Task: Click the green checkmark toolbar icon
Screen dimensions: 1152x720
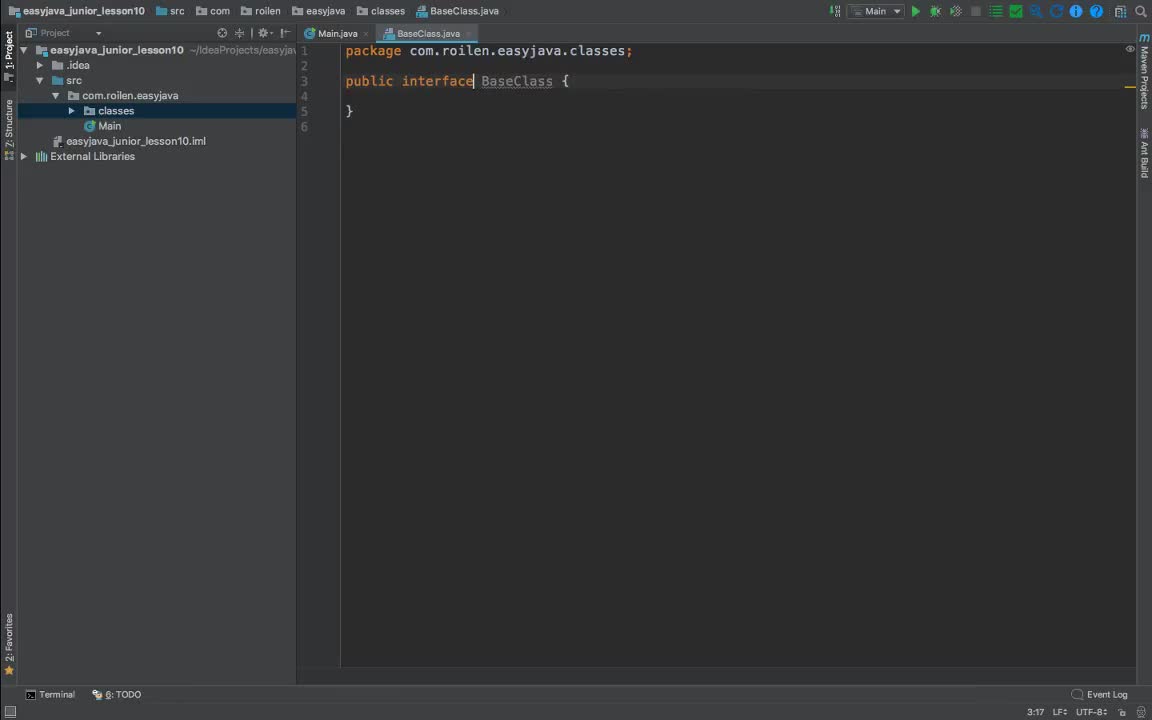Action: tap(1016, 12)
